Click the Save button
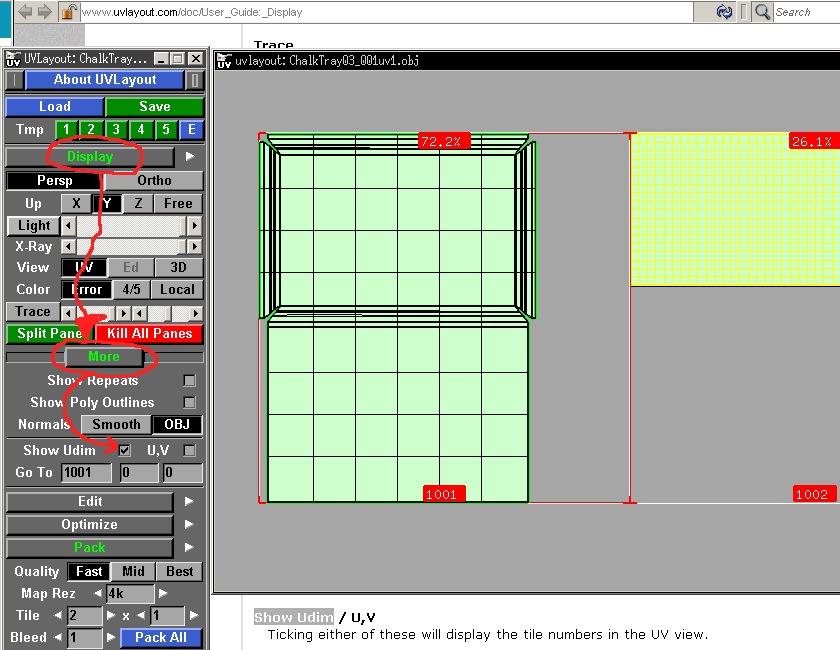 [x=155, y=107]
